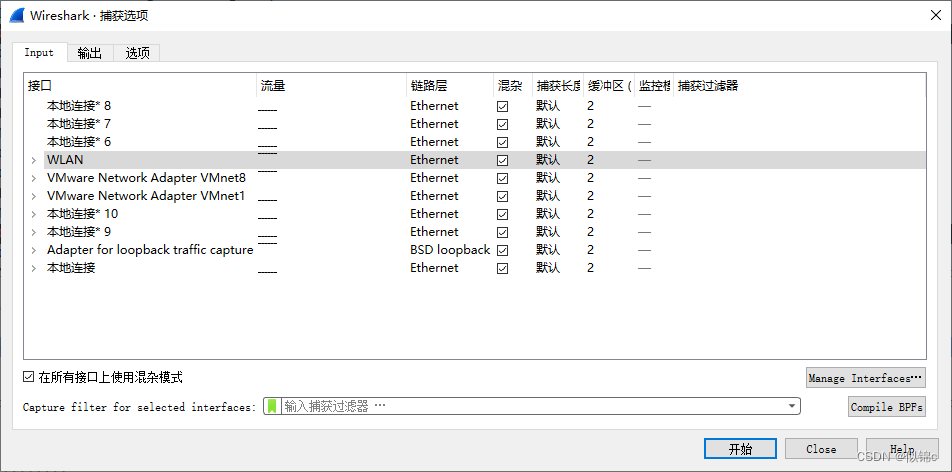Expand the last 本地连接 interface row
Image resolution: width=952 pixels, height=472 pixels.
point(34,268)
